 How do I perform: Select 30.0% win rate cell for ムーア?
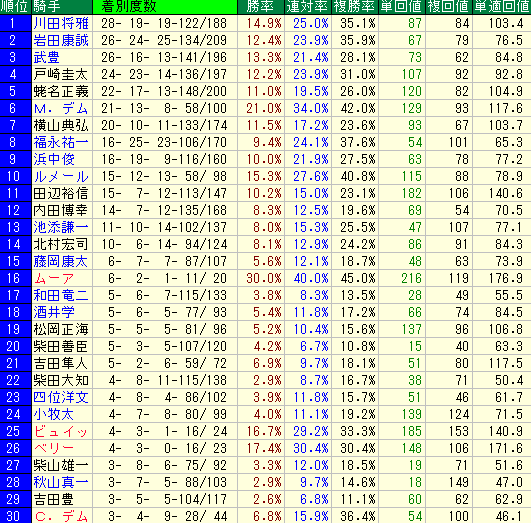pyautogui.click(x=264, y=278)
